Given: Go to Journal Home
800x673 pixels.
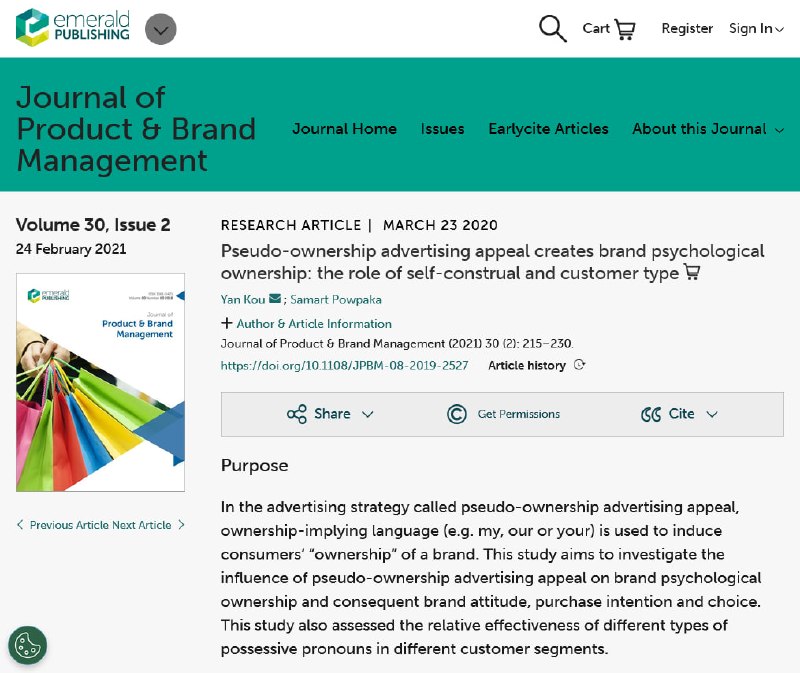Looking at the screenshot, I should point(344,129).
